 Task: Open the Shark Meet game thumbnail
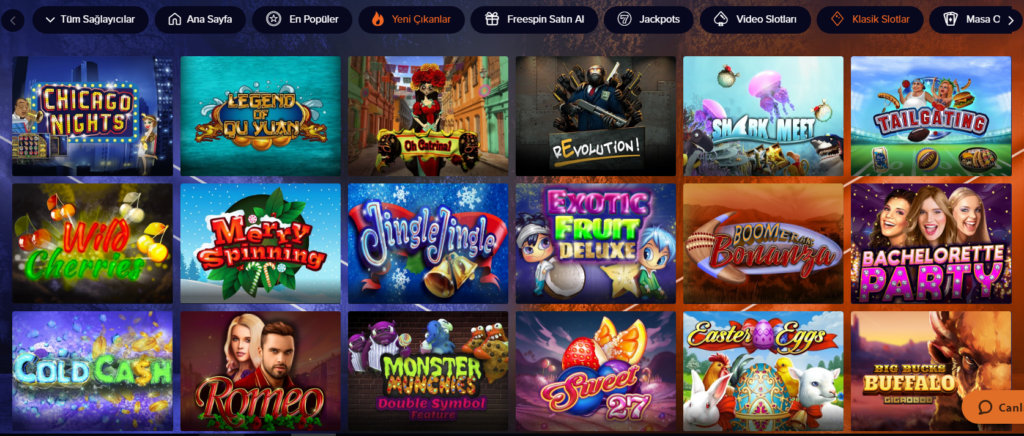(x=763, y=116)
